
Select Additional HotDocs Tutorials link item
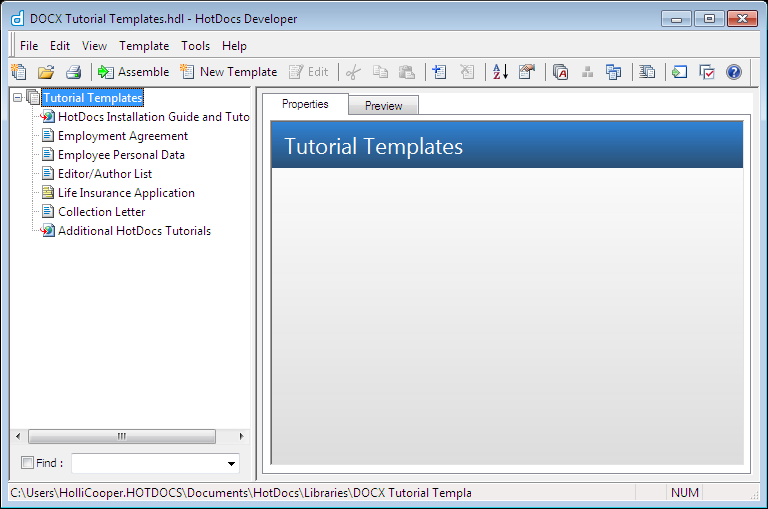pos(134,231)
